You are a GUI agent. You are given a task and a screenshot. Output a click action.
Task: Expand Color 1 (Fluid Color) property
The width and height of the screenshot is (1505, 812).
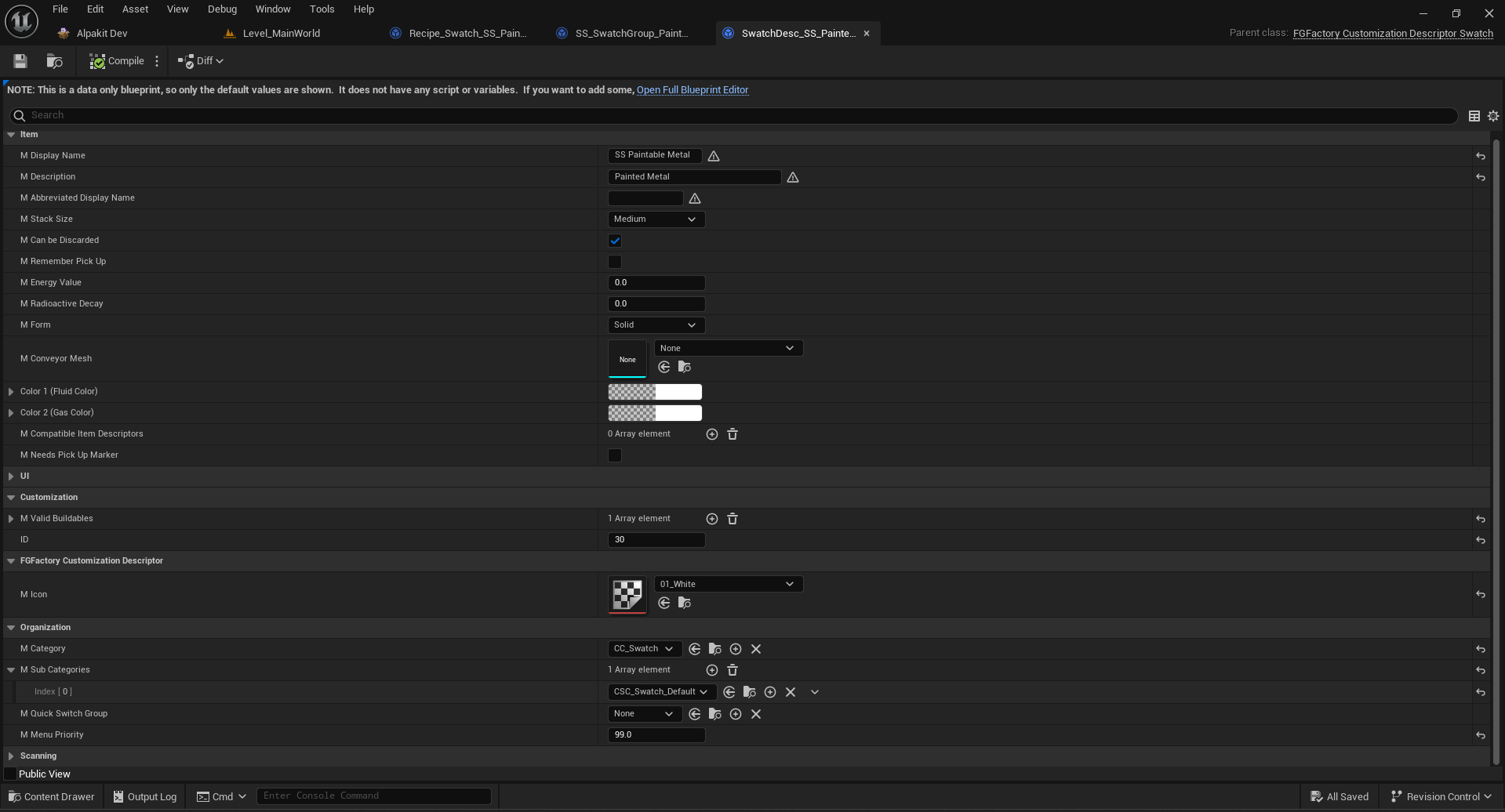coord(11,392)
